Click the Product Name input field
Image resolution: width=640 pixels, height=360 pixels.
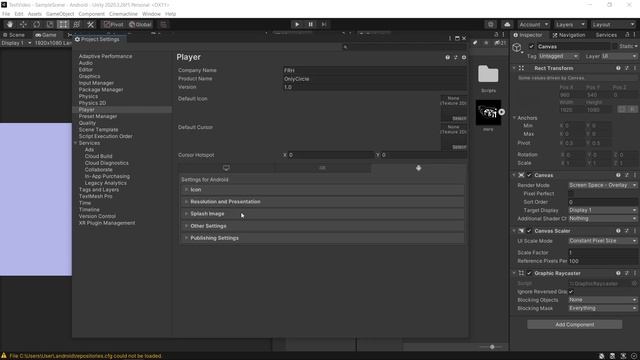pos(375,79)
